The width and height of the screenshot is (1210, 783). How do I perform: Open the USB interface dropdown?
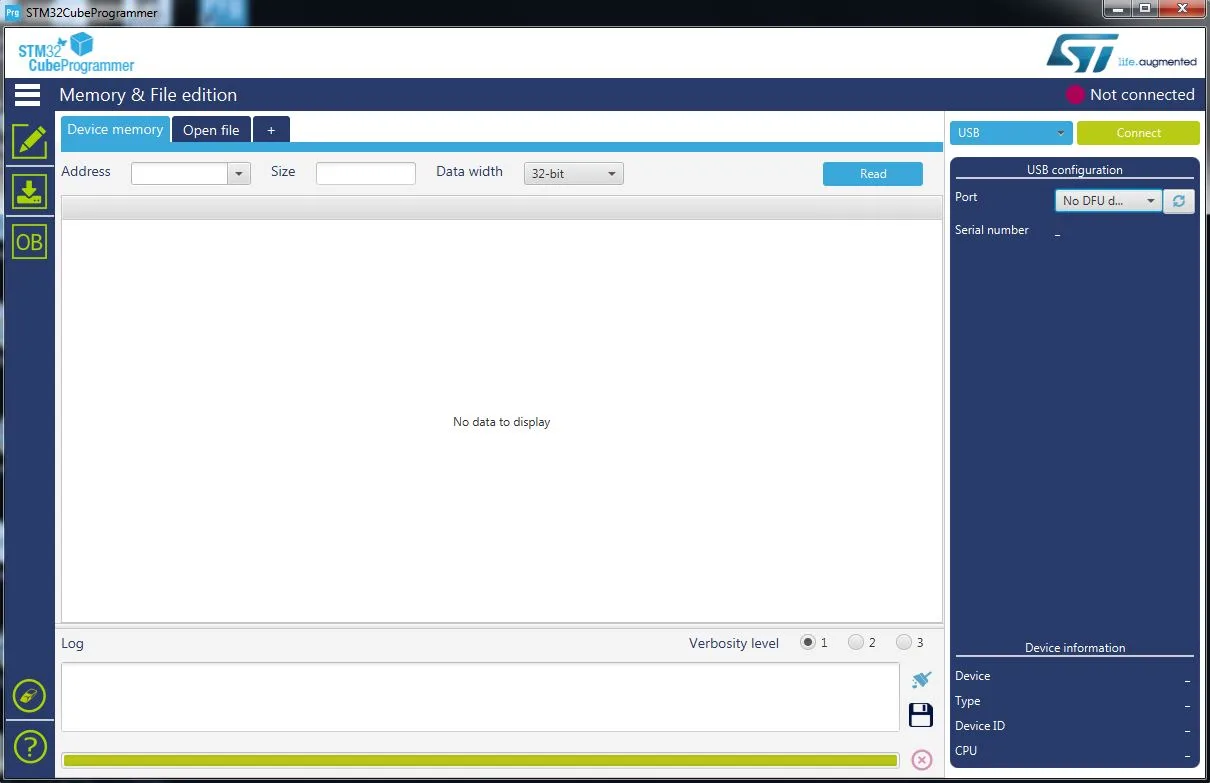point(1011,133)
